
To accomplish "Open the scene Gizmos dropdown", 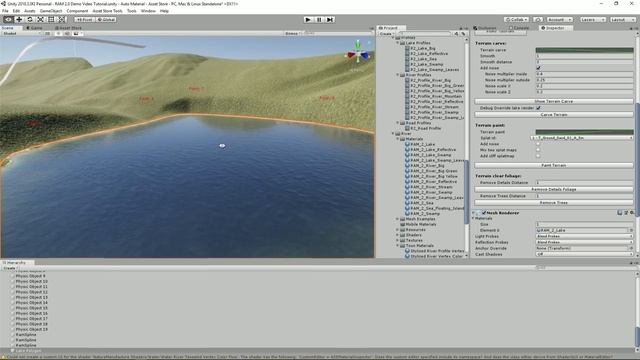I will 292,33.
